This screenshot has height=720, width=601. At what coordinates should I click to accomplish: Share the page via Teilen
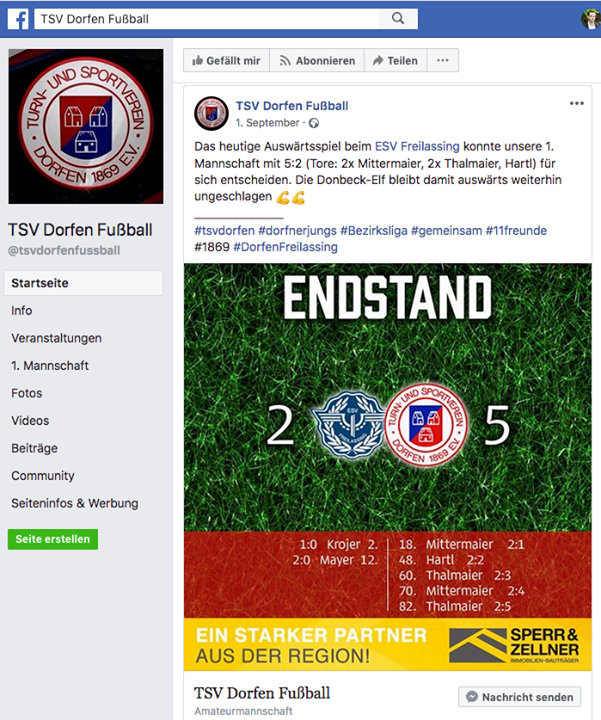tap(395, 60)
